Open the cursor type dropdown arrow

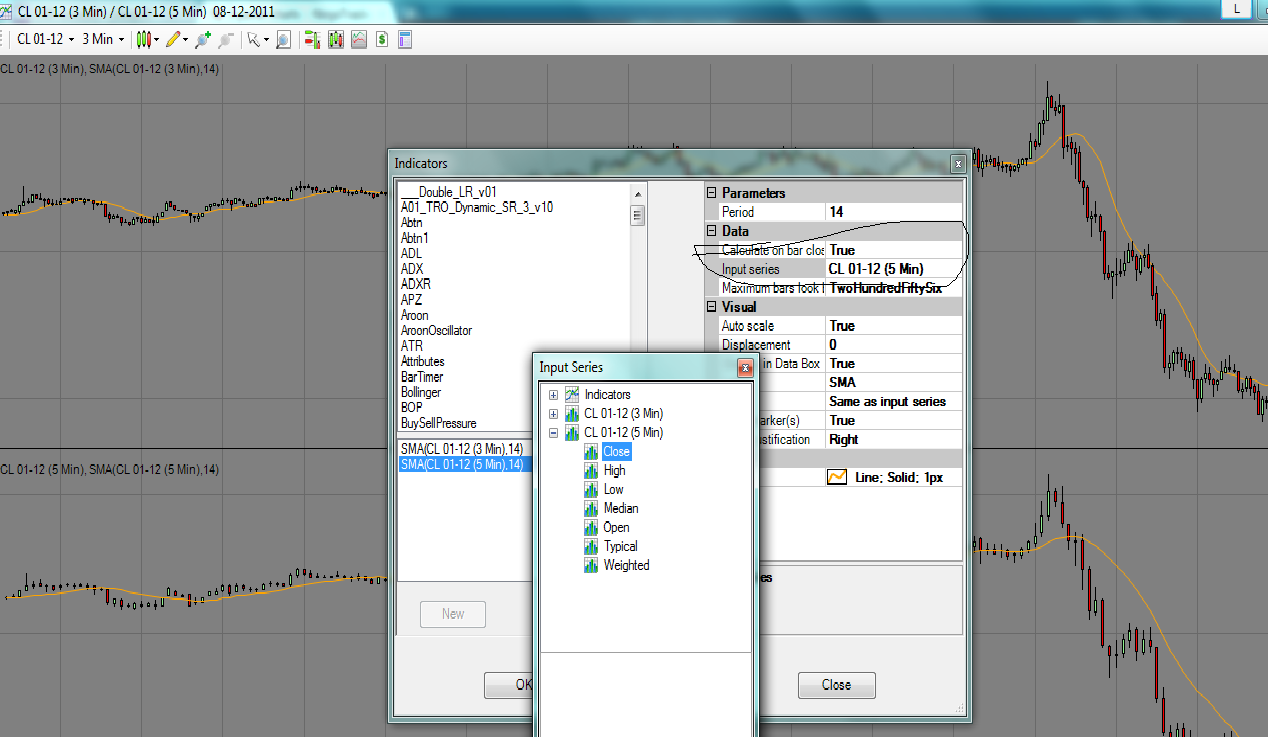tap(266, 39)
